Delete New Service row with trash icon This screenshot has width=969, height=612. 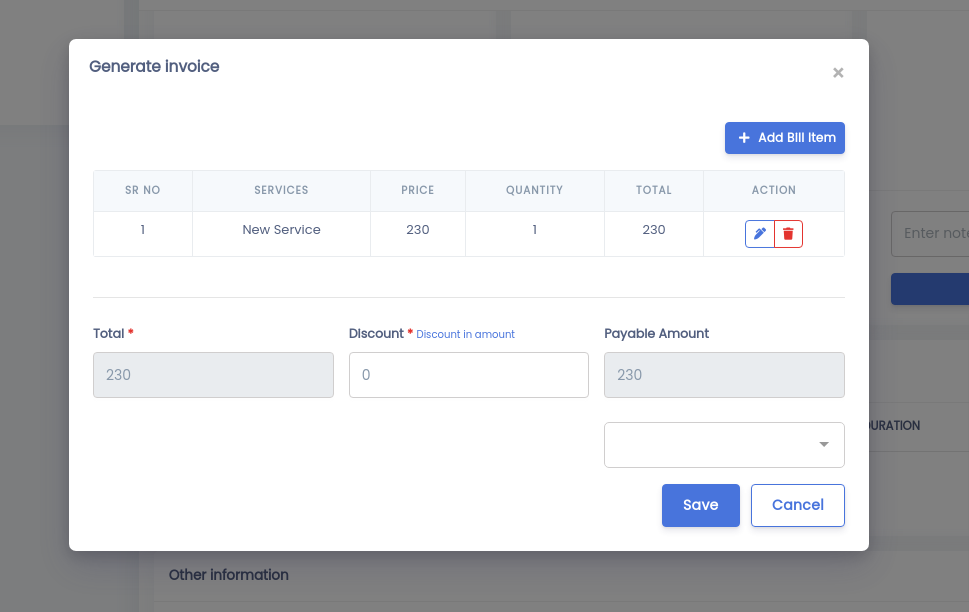(x=789, y=234)
